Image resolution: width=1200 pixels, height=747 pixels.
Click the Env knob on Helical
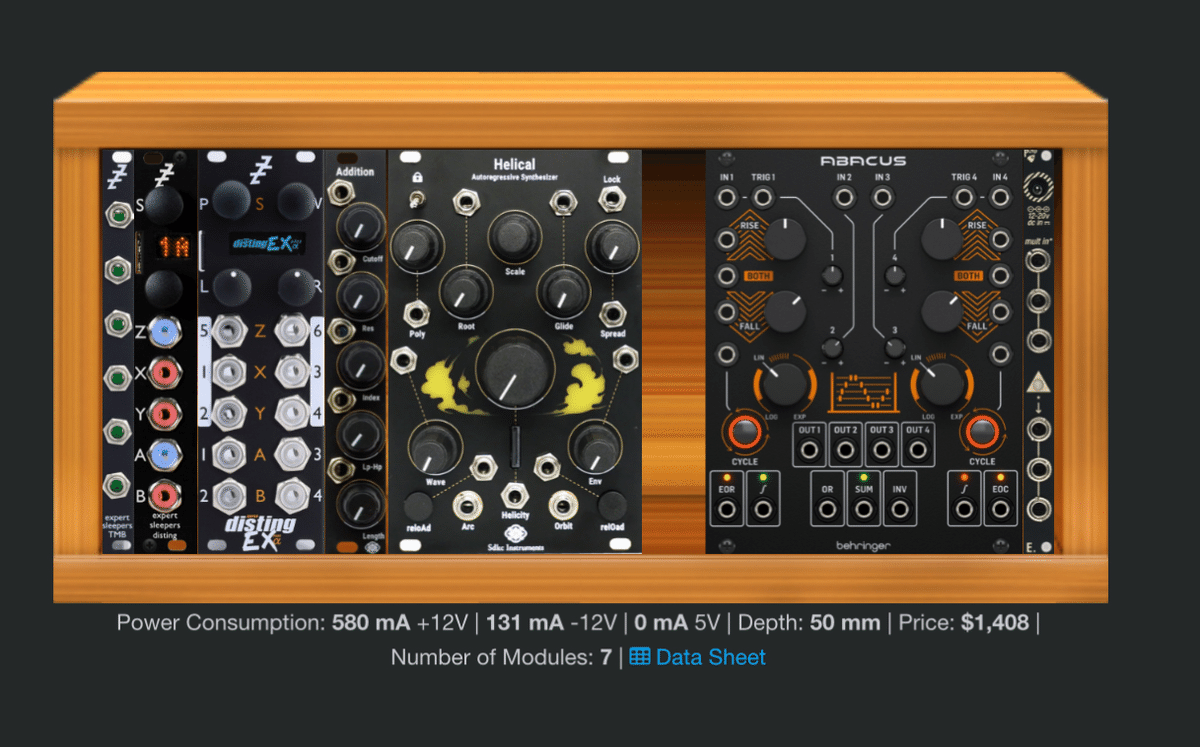pyautogui.click(x=597, y=448)
